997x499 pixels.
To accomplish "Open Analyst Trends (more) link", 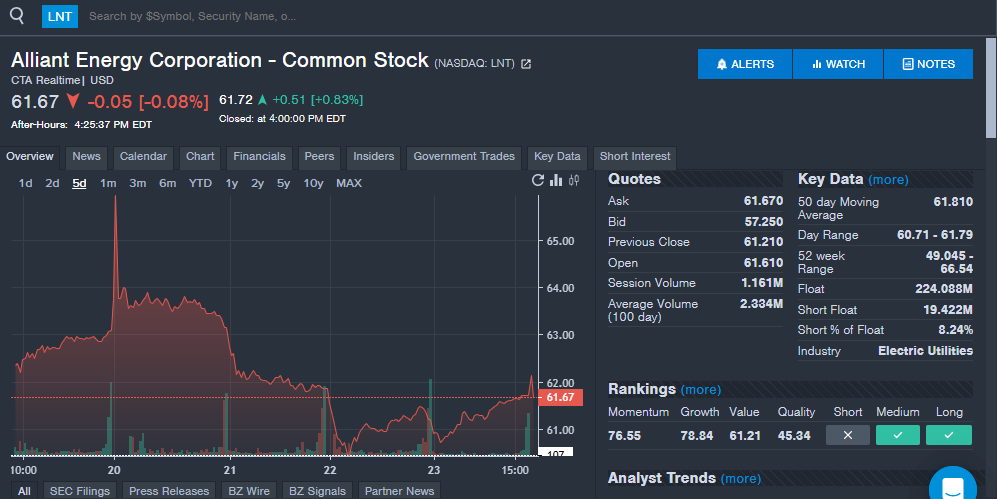I will coord(741,479).
